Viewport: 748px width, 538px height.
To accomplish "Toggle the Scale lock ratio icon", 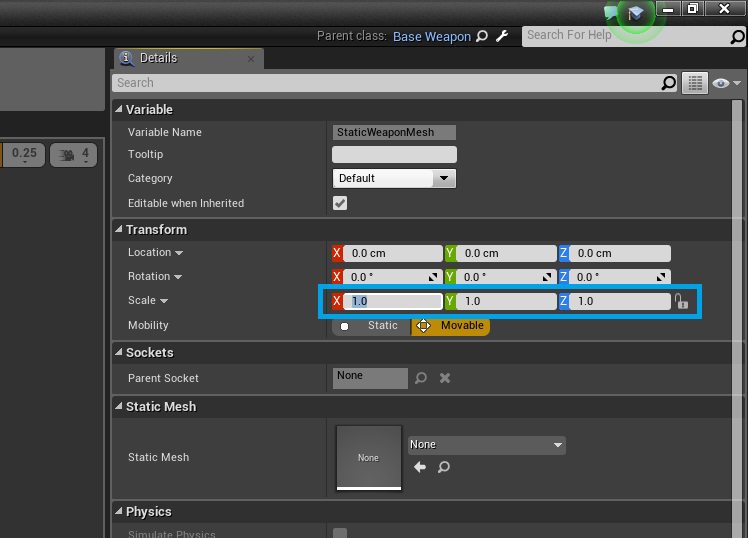I will coord(681,301).
